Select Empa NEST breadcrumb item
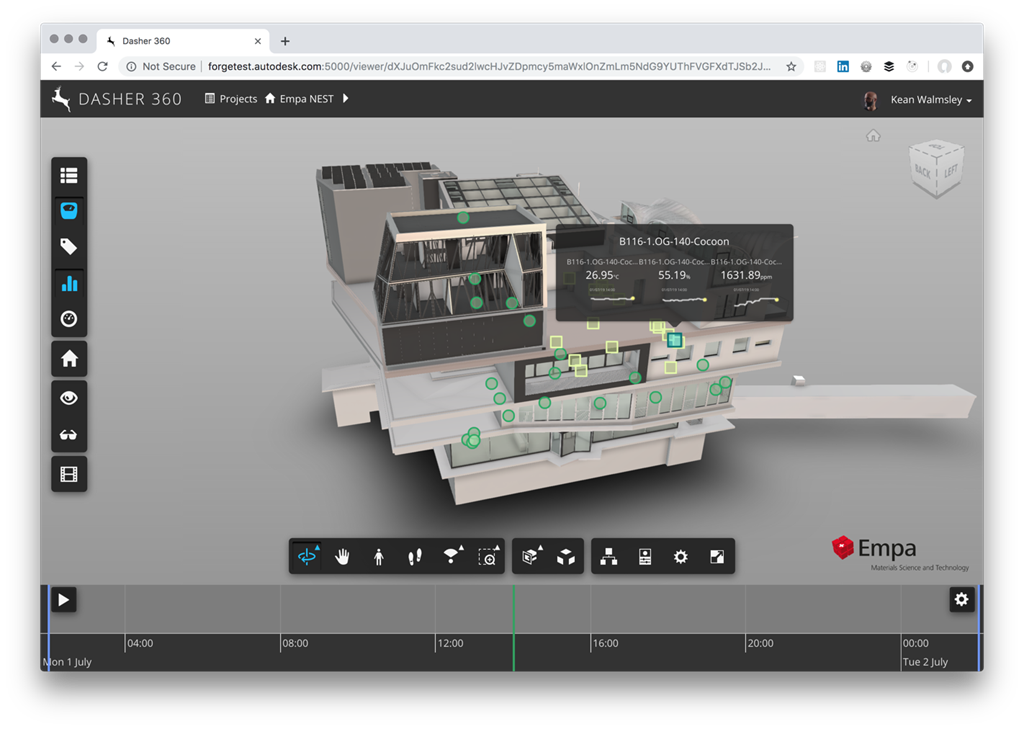The width and height of the screenshot is (1024, 729). coord(306,99)
